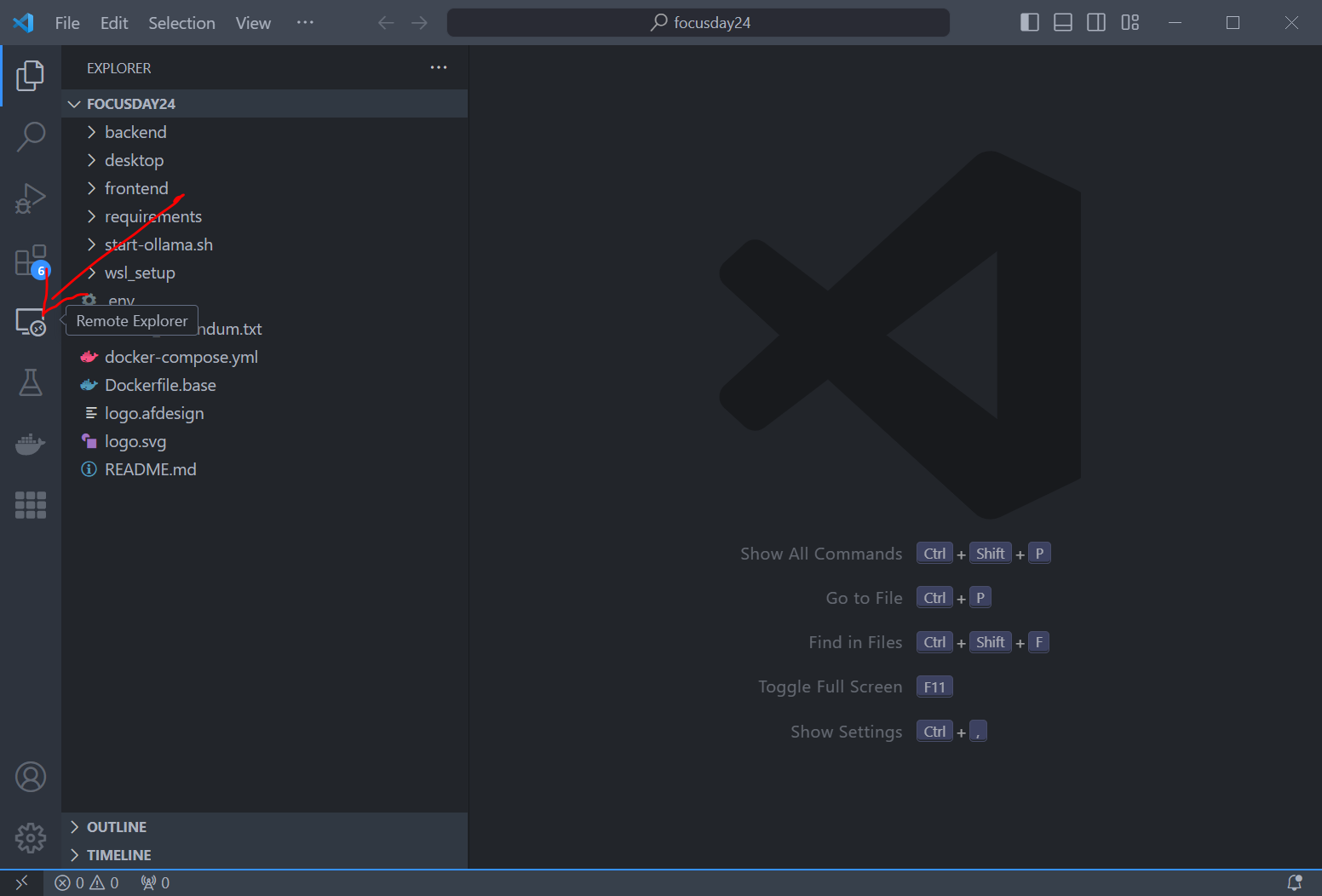1322x896 pixels.
Task: Open the Extensions view with badge
Action: coord(32,261)
